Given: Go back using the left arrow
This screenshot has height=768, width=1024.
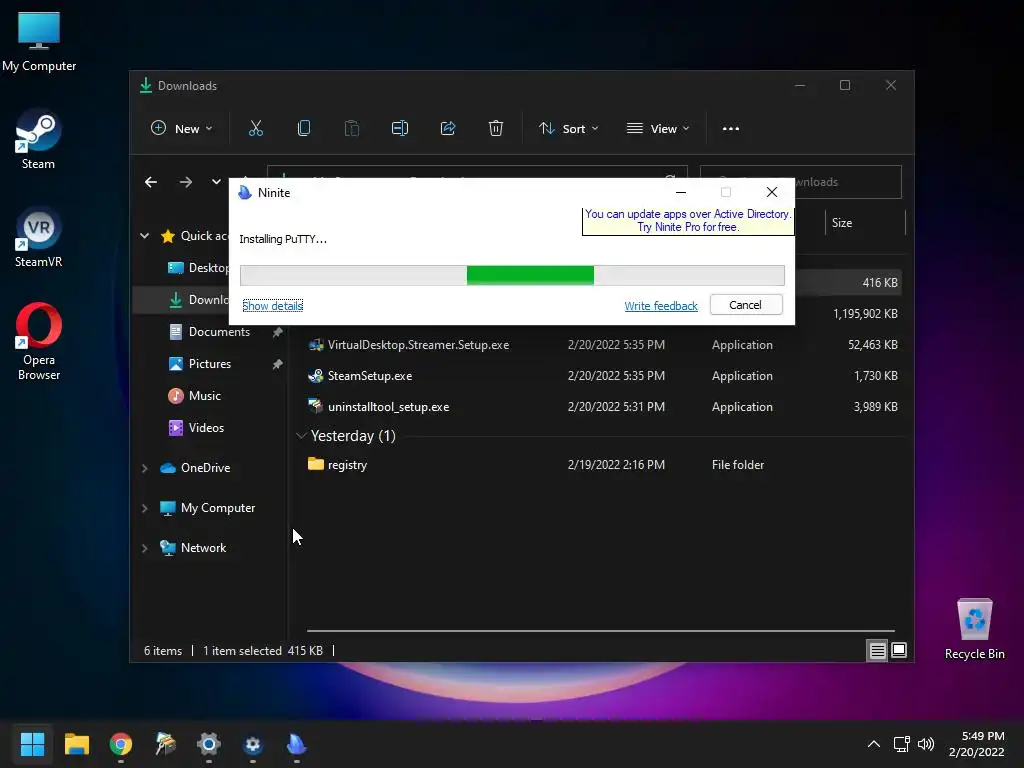Looking at the screenshot, I should 151,182.
